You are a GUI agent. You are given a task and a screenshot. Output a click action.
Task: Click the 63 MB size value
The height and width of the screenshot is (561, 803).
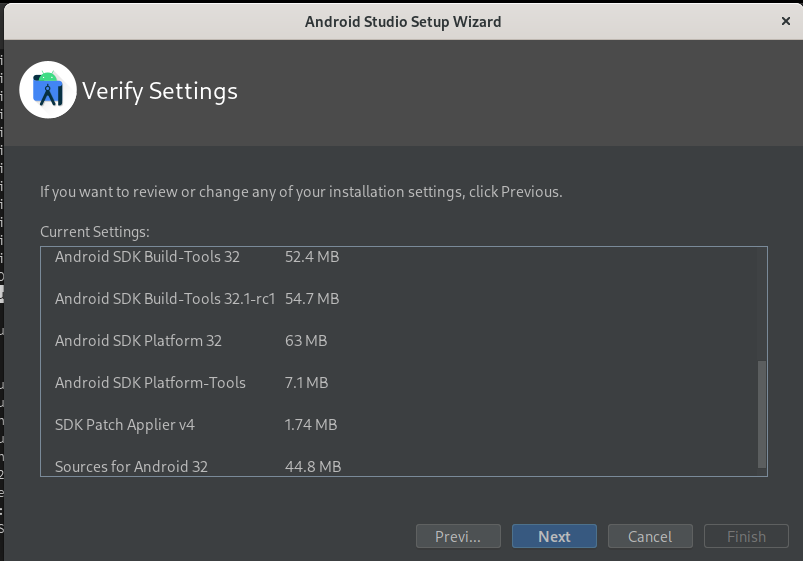click(306, 341)
